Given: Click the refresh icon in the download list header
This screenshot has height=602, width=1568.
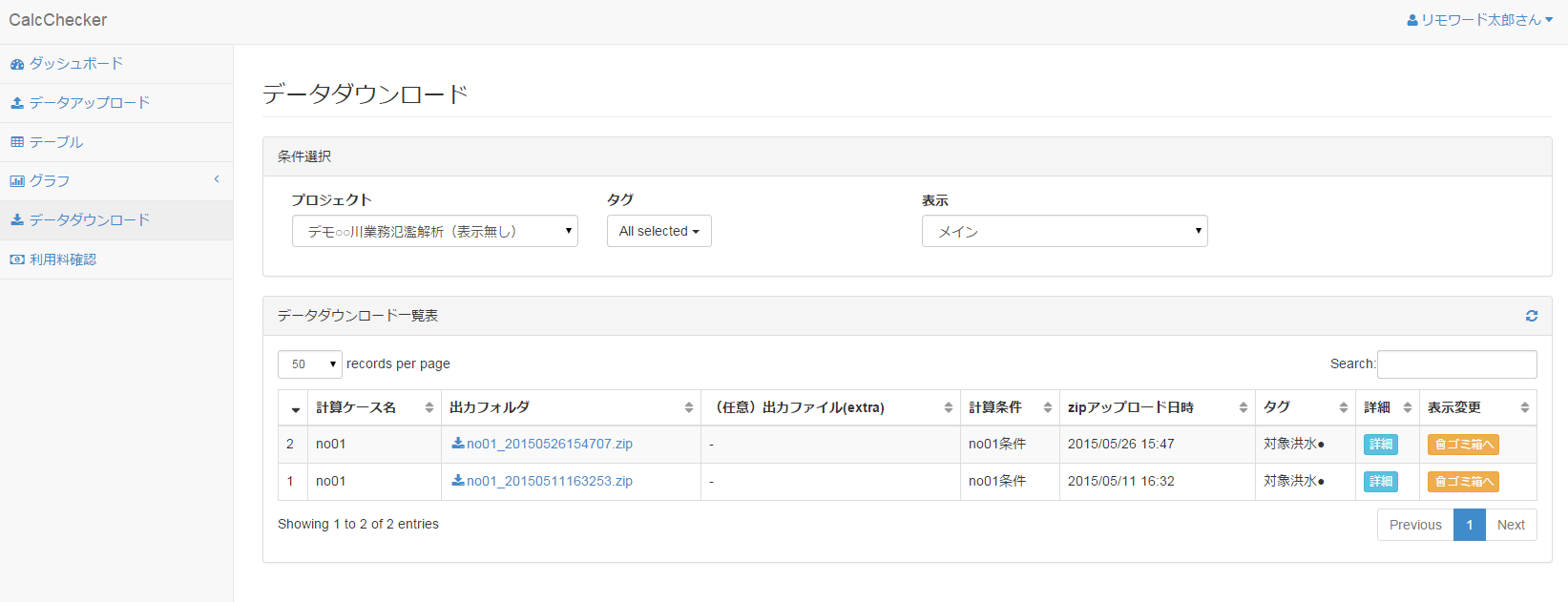Looking at the screenshot, I should pyautogui.click(x=1531, y=316).
